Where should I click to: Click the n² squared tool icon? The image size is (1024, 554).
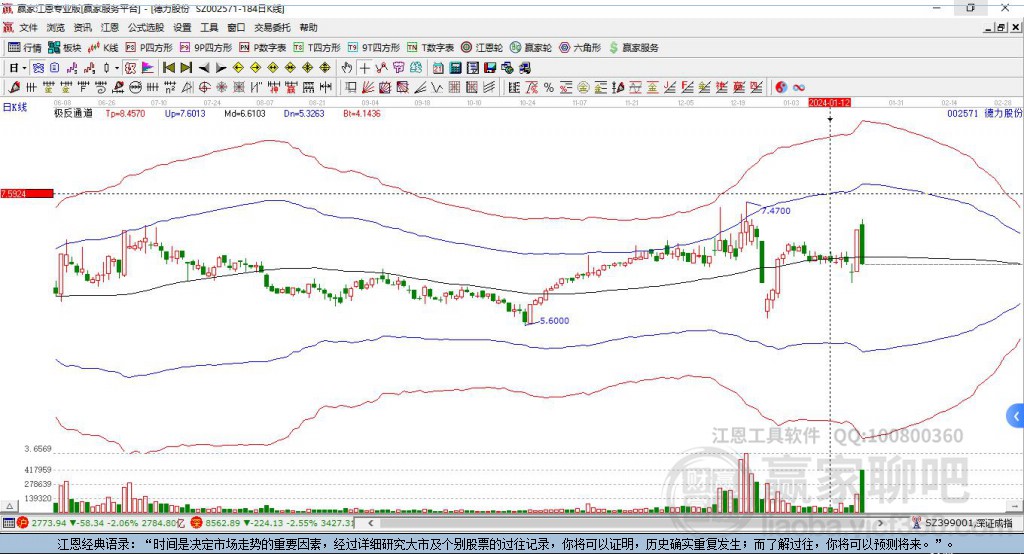(x=170, y=87)
